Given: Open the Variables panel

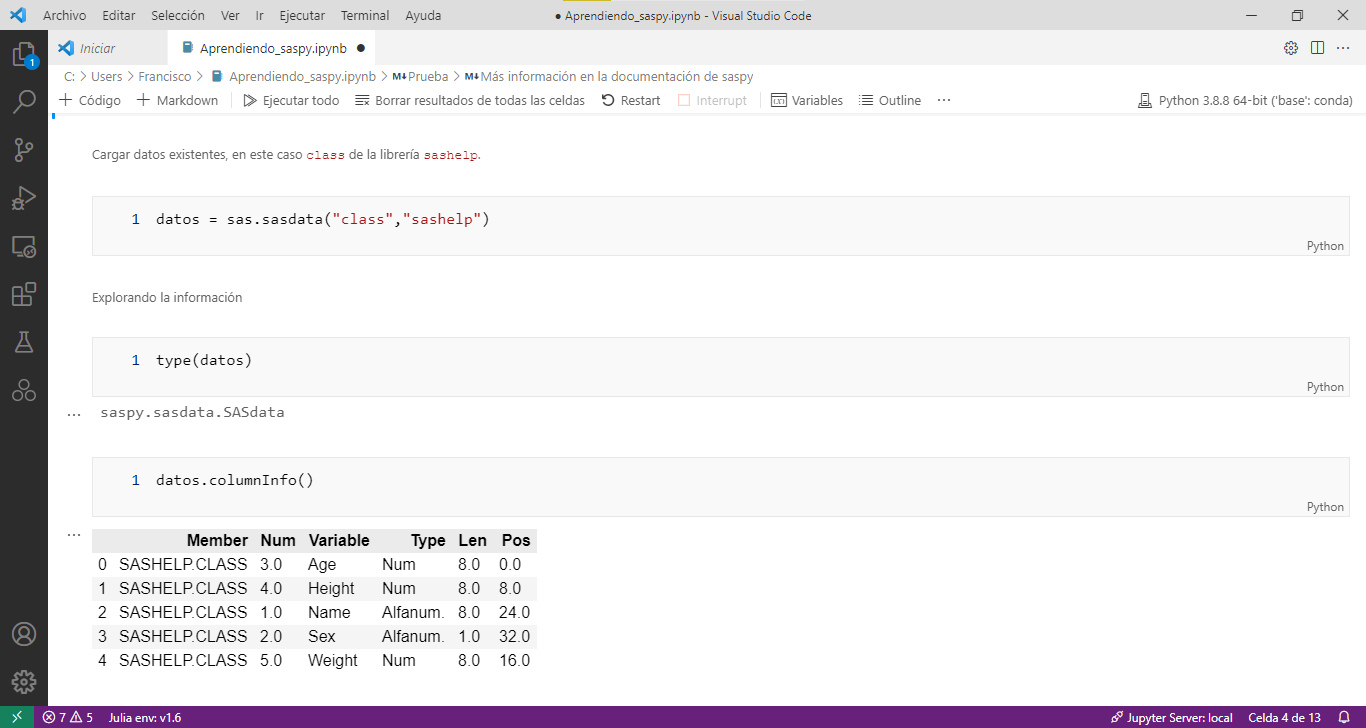Looking at the screenshot, I should pos(807,100).
